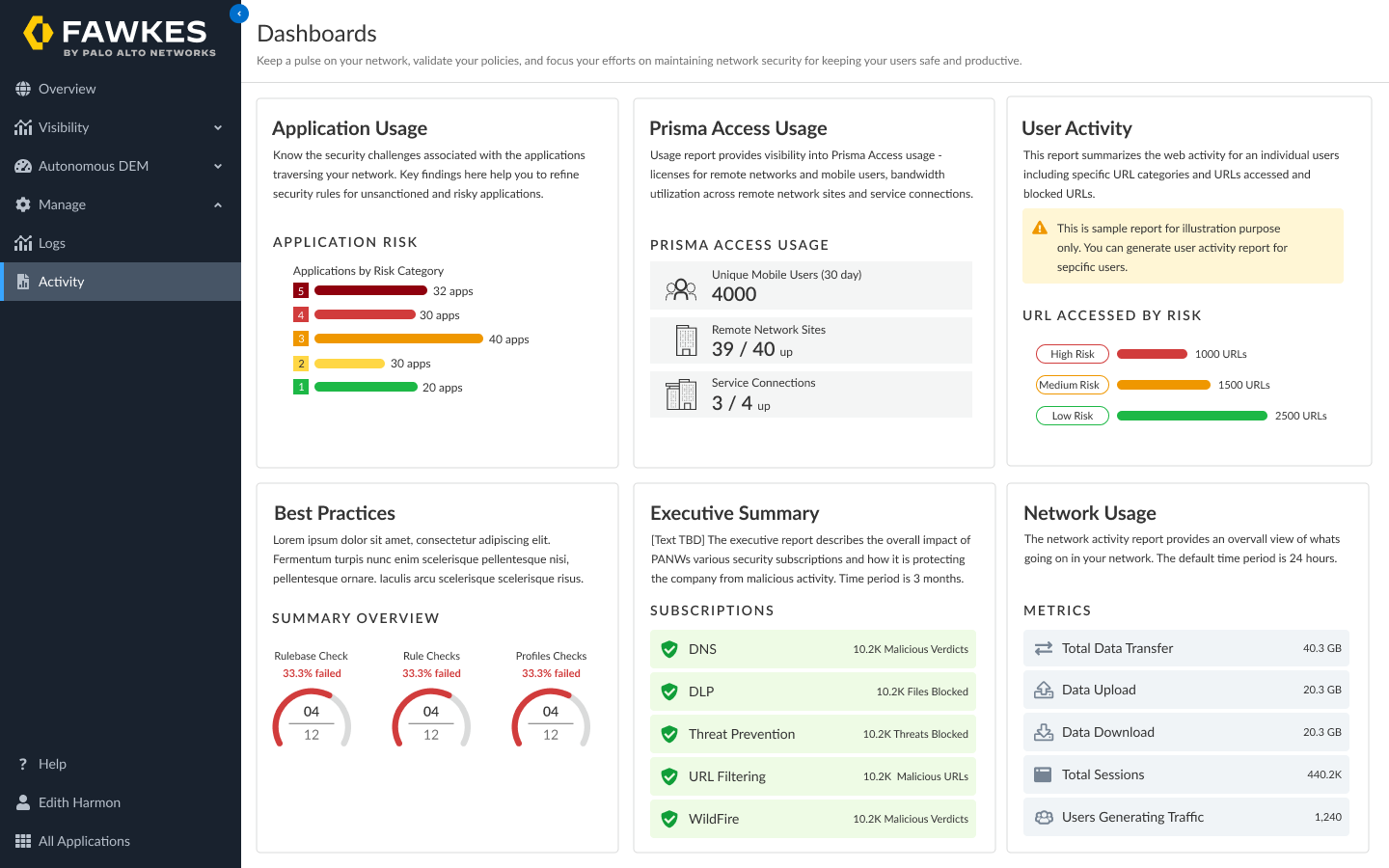The height and width of the screenshot is (868, 1389).
Task: Open All Applications in sidebar
Action: (121, 841)
